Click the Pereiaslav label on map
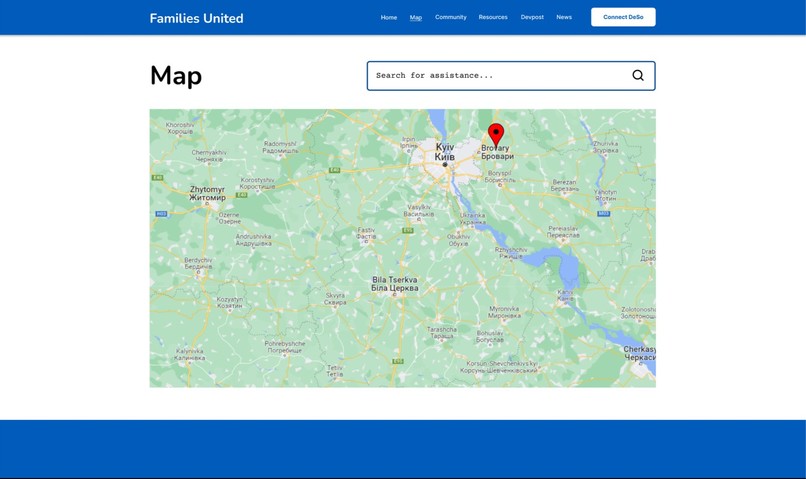Image resolution: width=806 pixels, height=479 pixels. click(x=563, y=231)
